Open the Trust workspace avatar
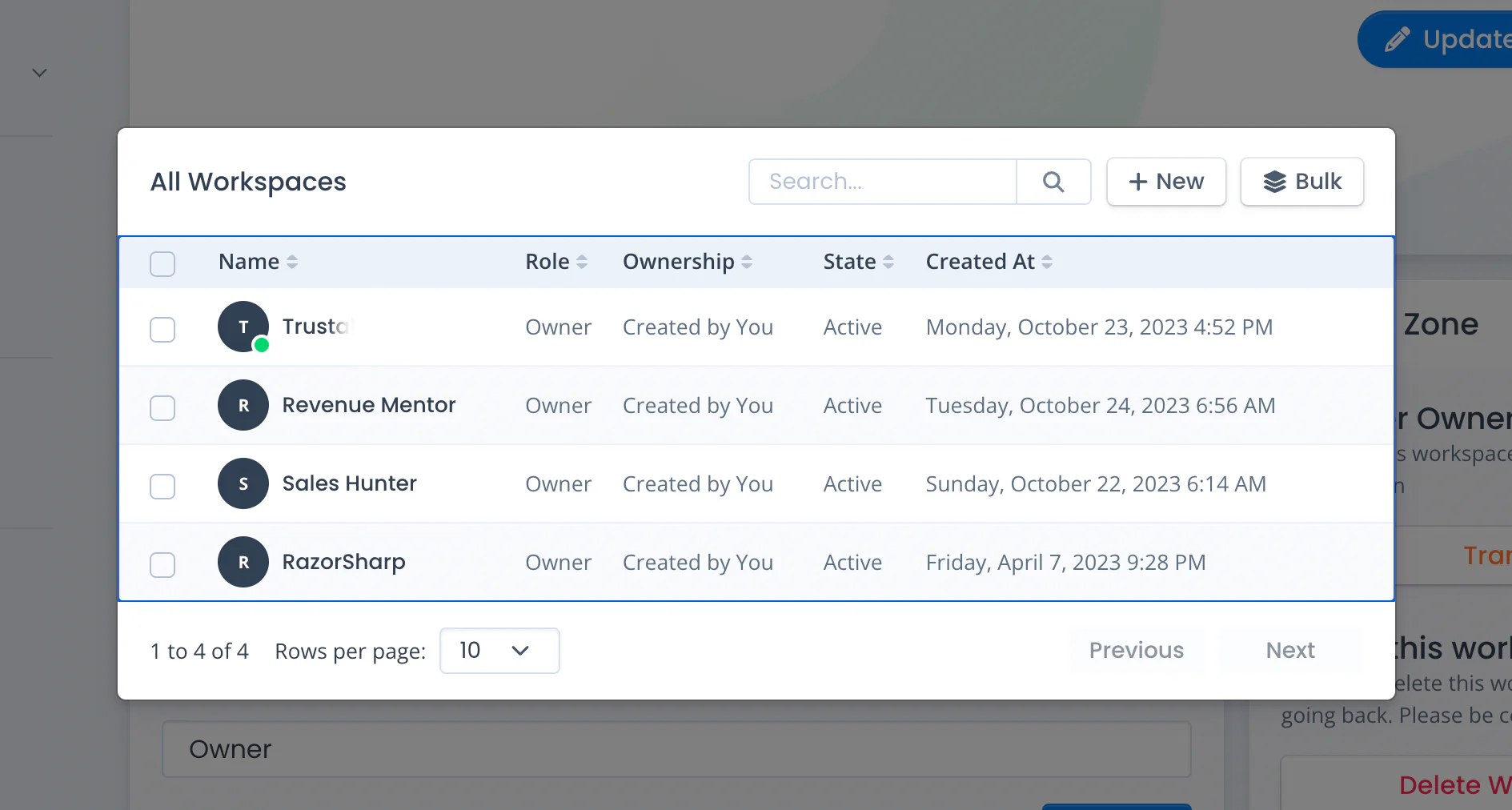This screenshot has width=1512, height=810. point(243,327)
